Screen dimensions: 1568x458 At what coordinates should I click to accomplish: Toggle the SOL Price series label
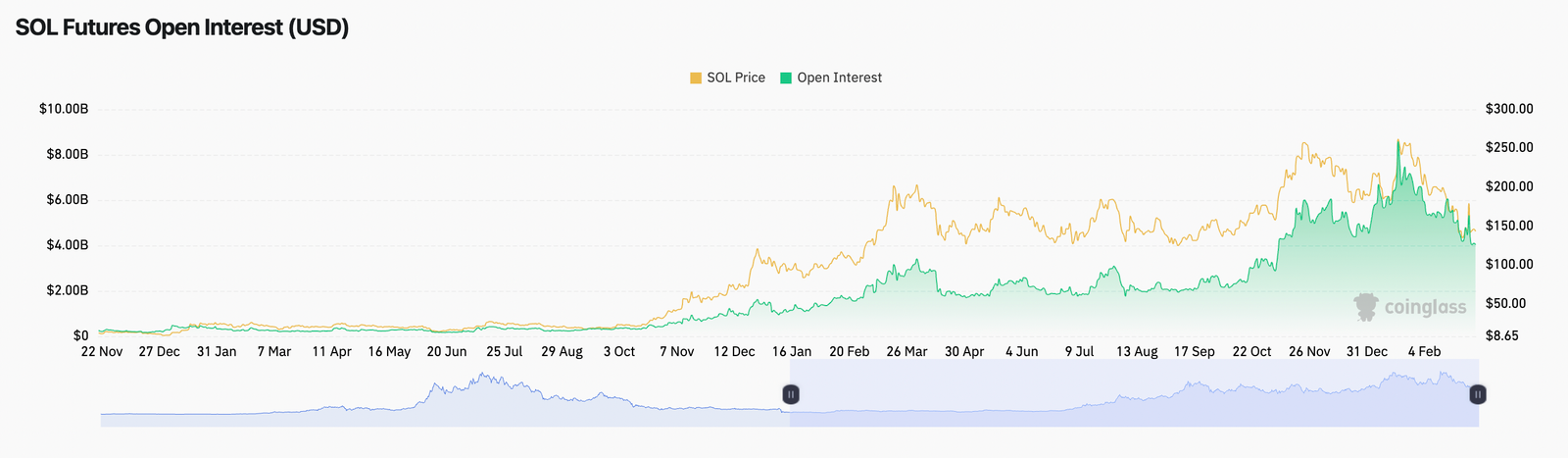click(x=735, y=77)
